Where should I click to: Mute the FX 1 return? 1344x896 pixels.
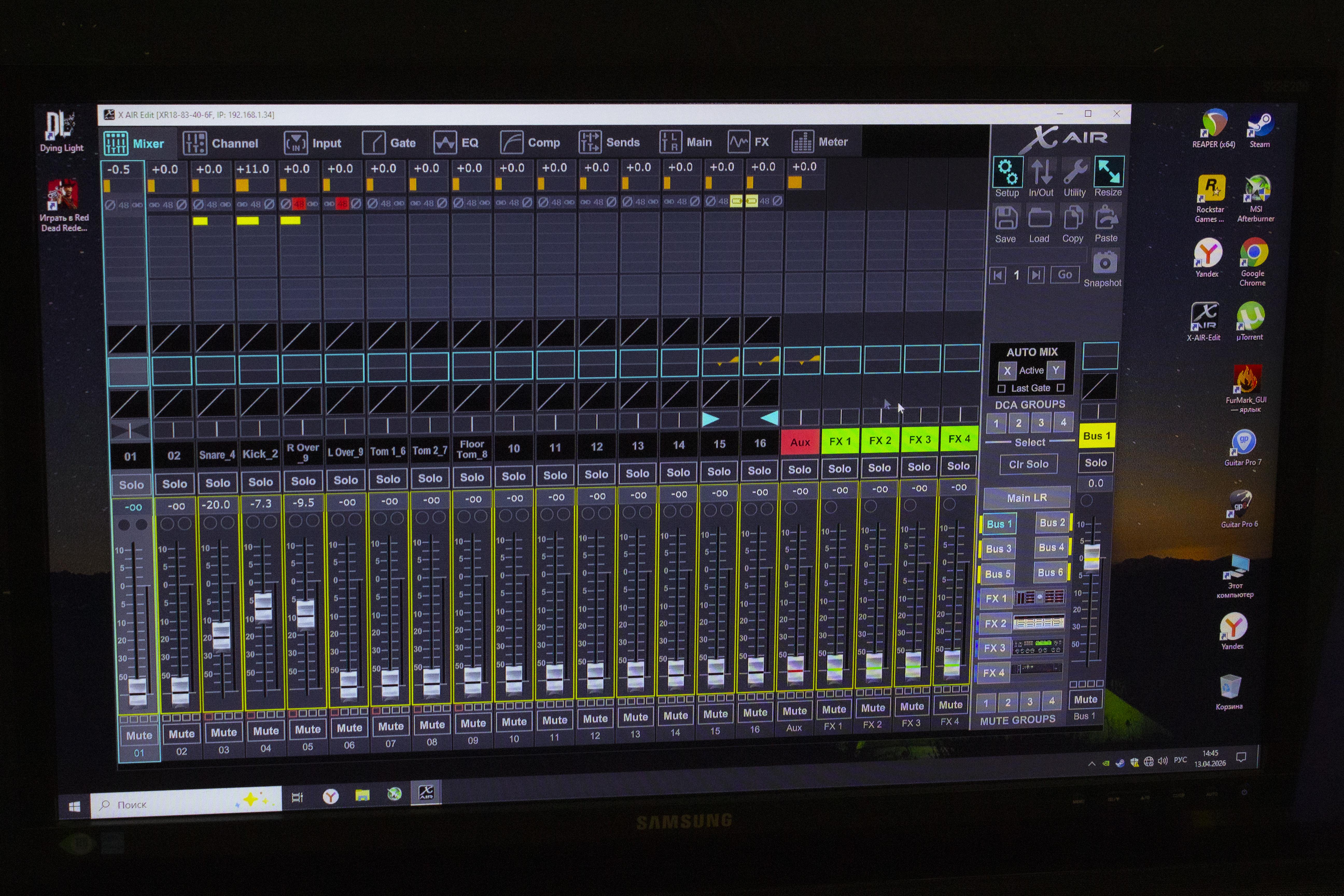tap(834, 709)
